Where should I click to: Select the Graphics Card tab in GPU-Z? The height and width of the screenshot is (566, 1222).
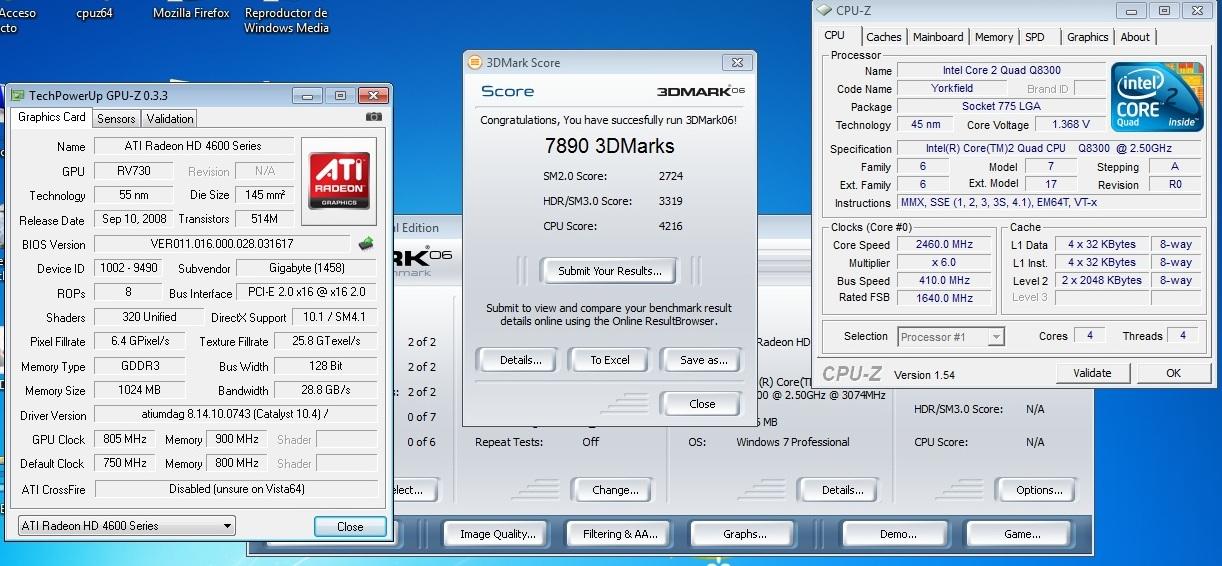coord(52,117)
